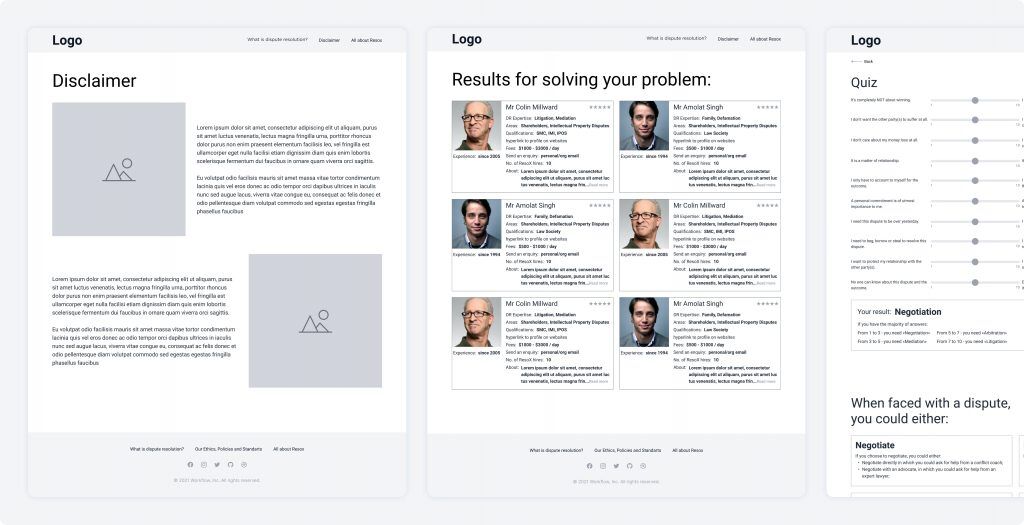The width and height of the screenshot is (1024, 525).
Task: Click the 'Negotiate' card heading on Quiz page
Action: (x=874, y=445)
